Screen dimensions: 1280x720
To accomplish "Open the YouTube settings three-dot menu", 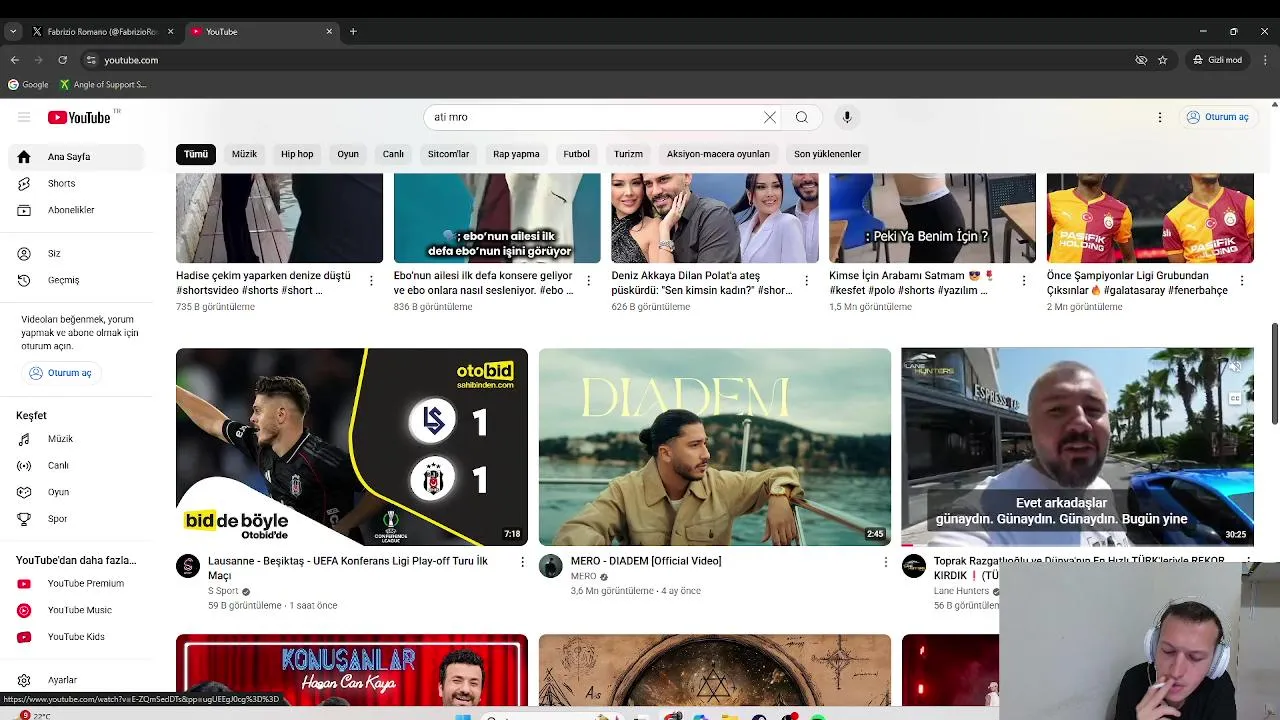I will pos(1160,117).
